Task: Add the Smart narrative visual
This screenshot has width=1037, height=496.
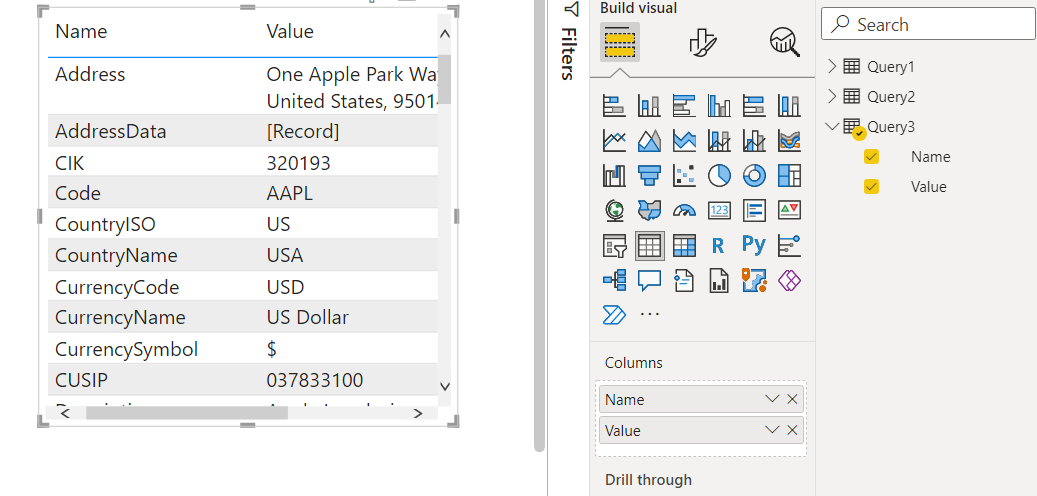Action: [684, 280]
